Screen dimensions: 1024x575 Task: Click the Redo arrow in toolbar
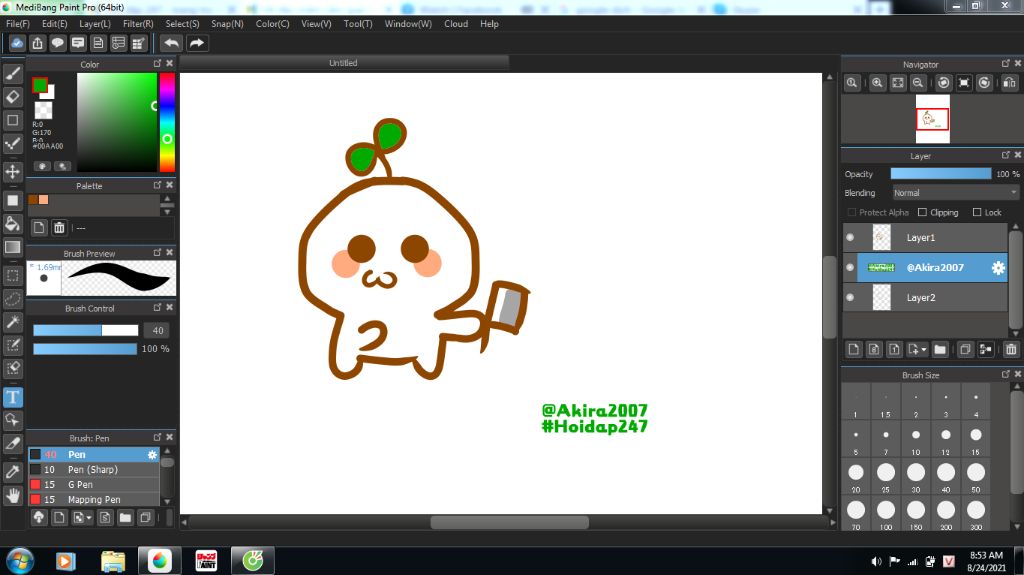[x=196, y=43]
